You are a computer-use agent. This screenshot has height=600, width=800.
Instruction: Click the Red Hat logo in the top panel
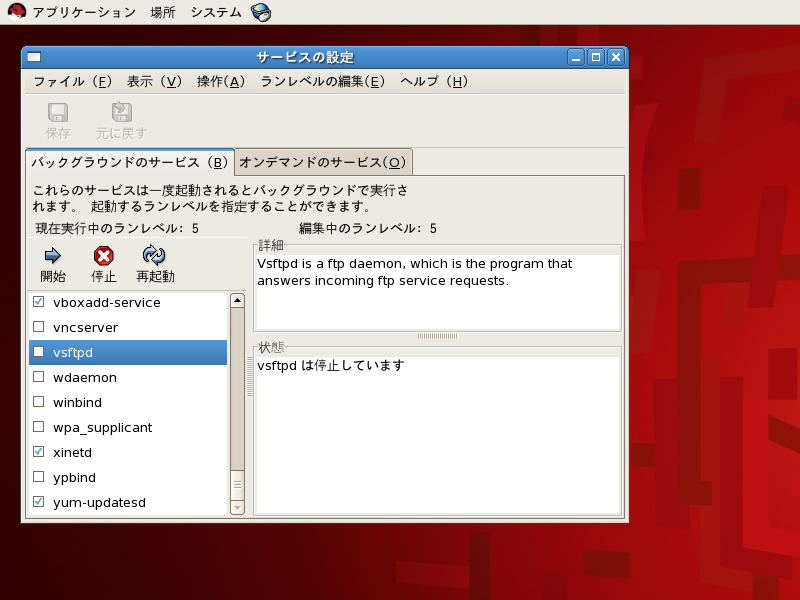coord(17,11)
